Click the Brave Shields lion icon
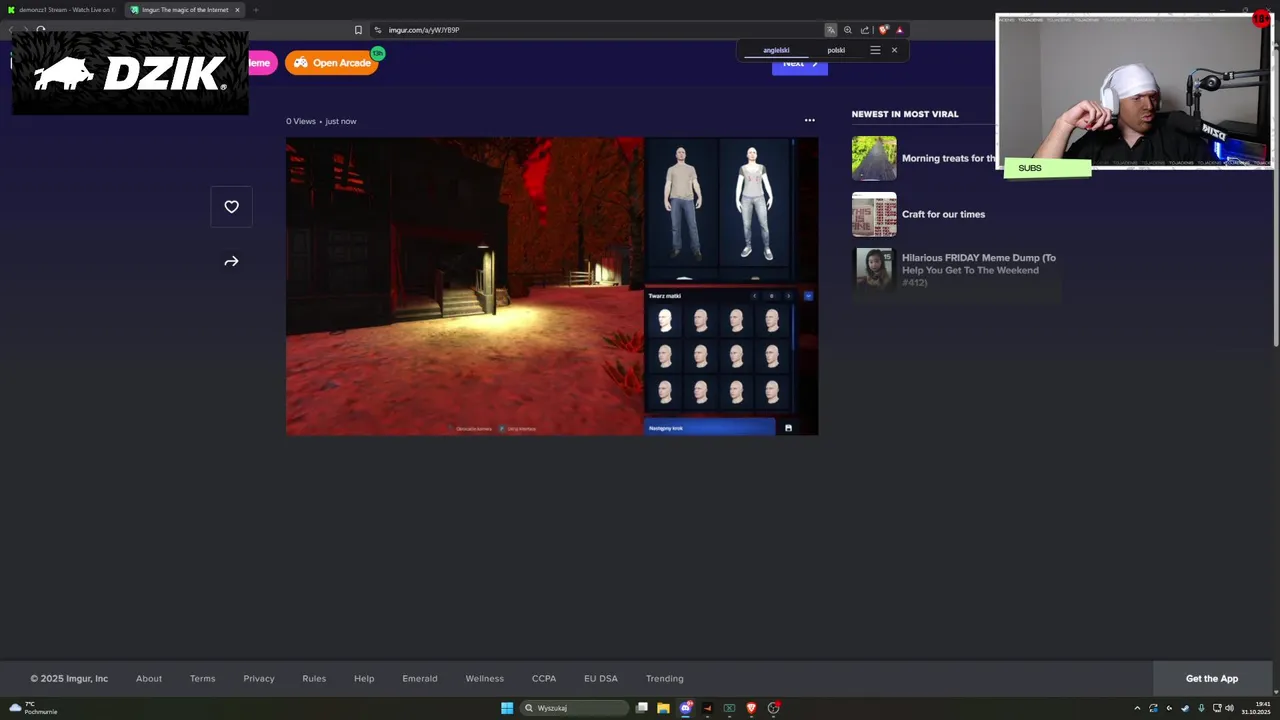 [x=883, y=30]
